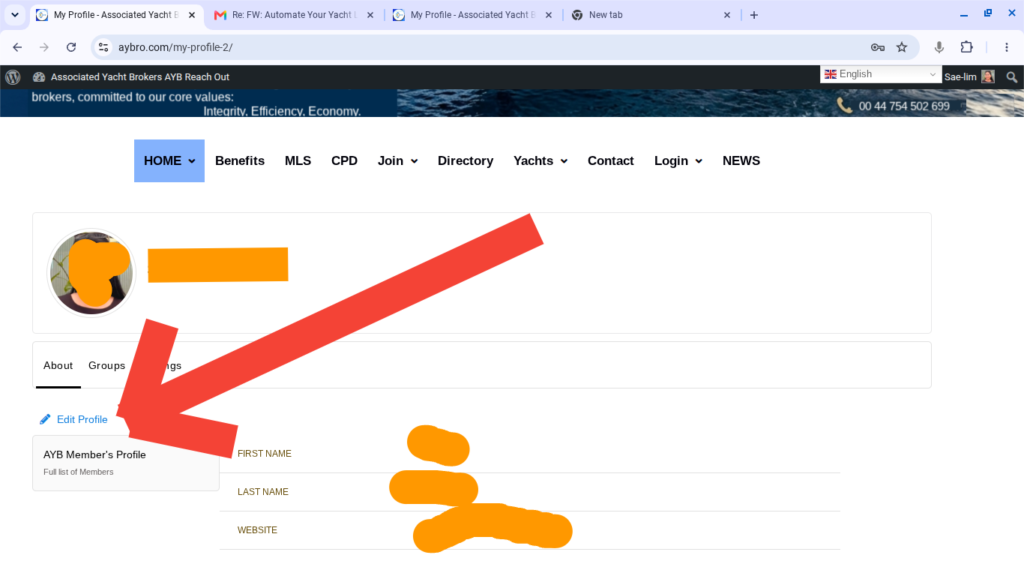Select the About profile tab
This screenshot has height=576, width=1024.
(x=58, y=366)
